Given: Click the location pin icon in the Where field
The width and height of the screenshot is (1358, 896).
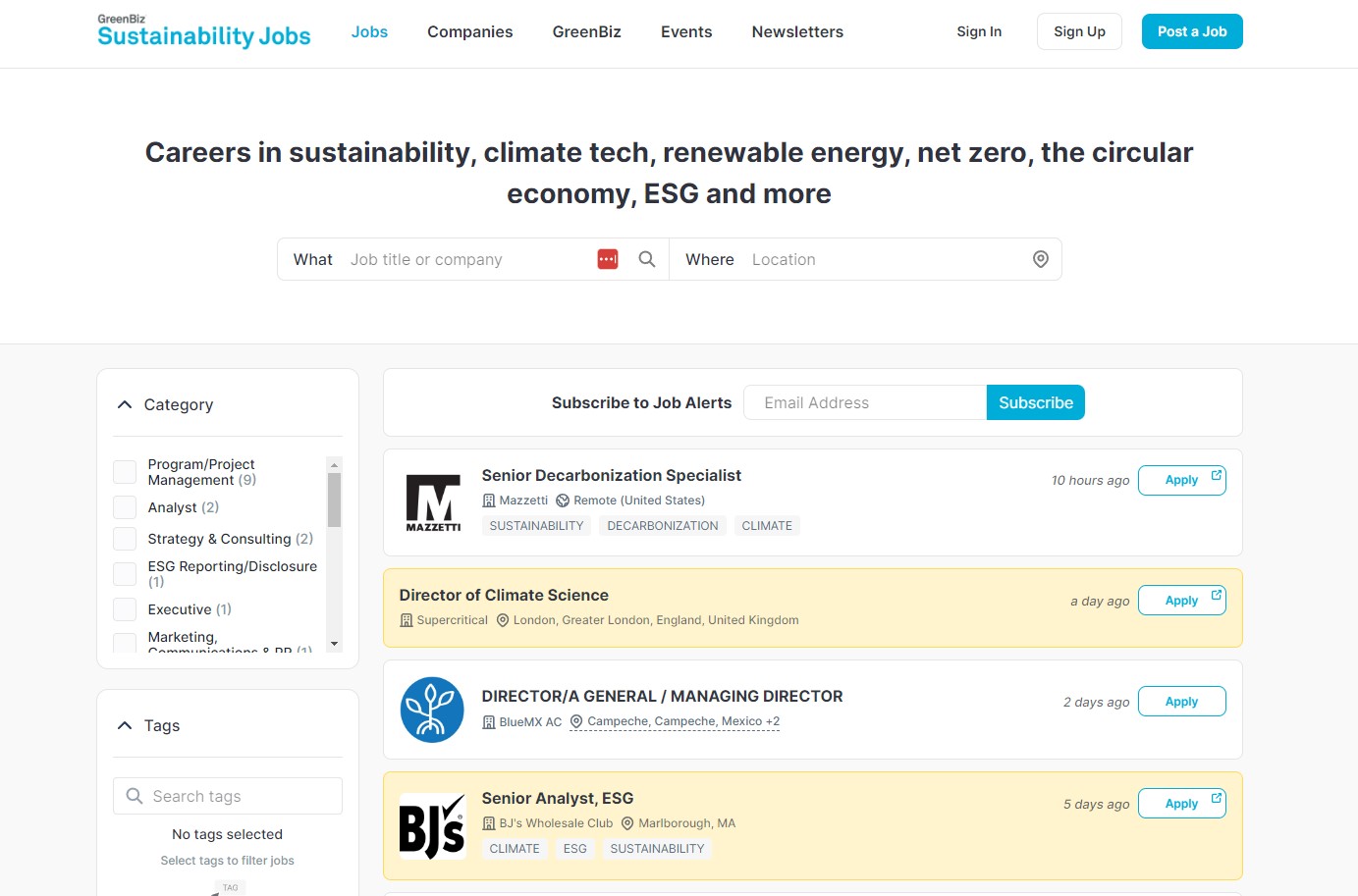Looking at the screenshot, I should pos(1041,259).
